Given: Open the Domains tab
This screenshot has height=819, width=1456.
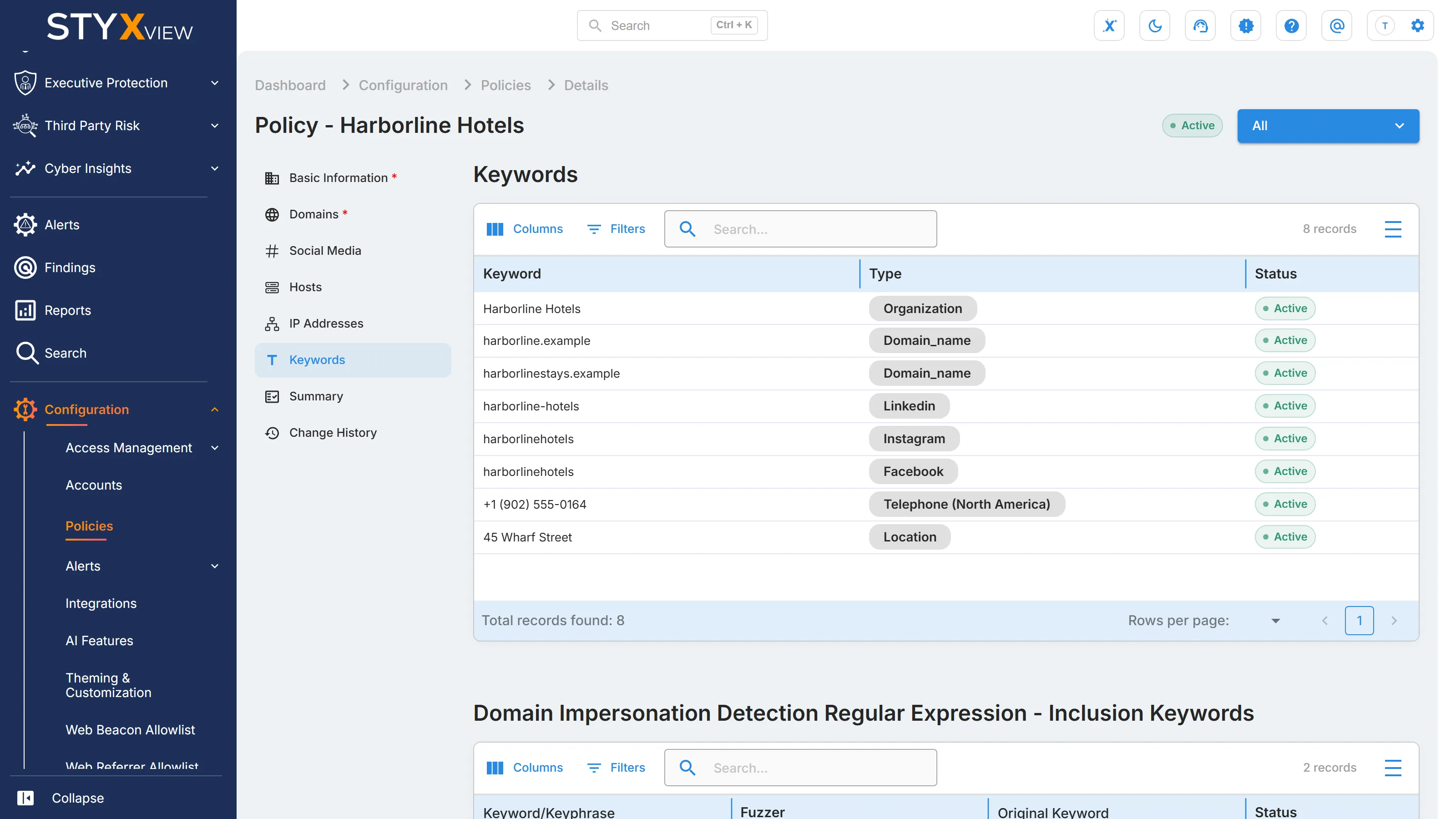Looking at the screenshot, I should 353,214.
